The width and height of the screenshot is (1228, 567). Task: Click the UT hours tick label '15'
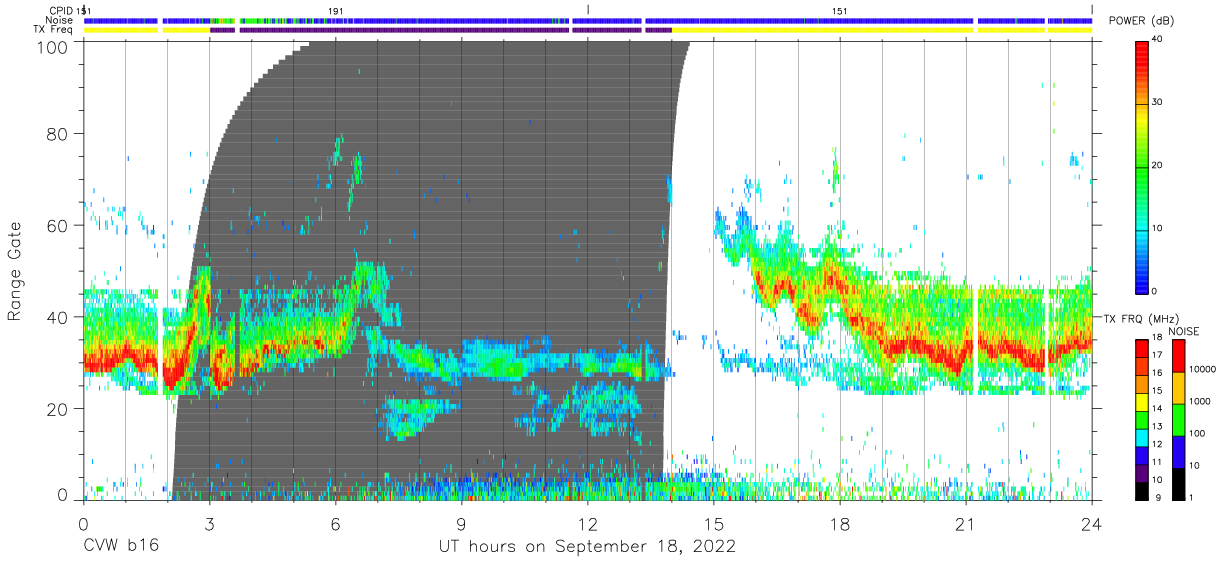(714, 523)
